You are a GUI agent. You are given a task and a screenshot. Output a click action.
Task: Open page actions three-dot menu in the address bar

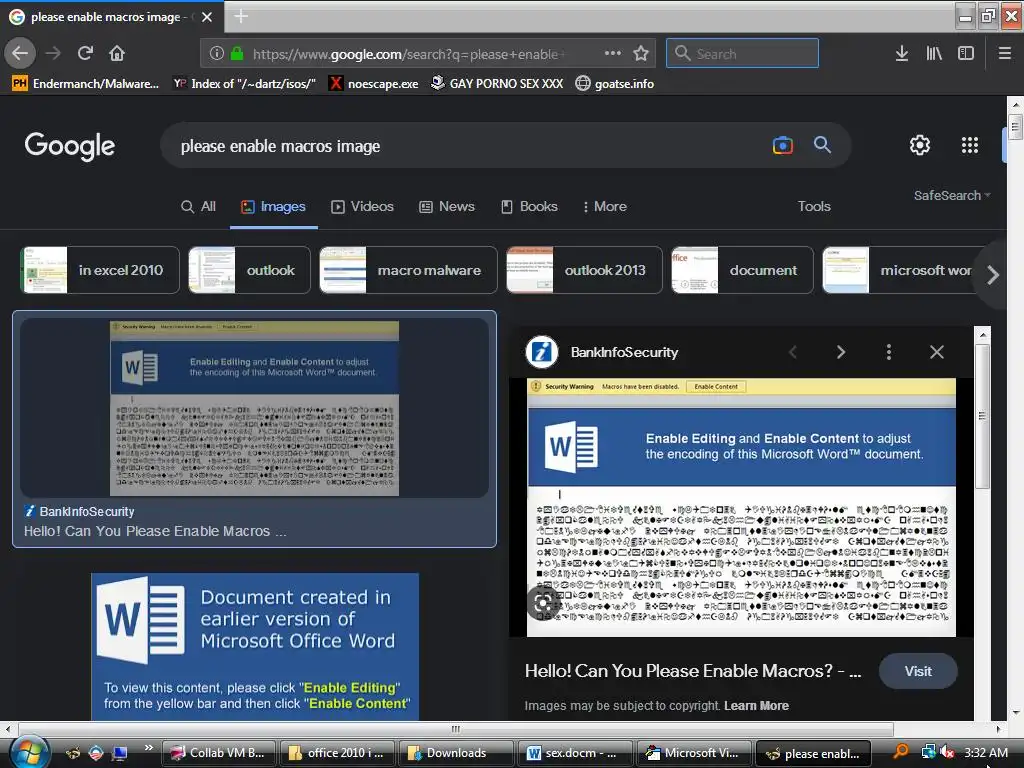point(613,53)
